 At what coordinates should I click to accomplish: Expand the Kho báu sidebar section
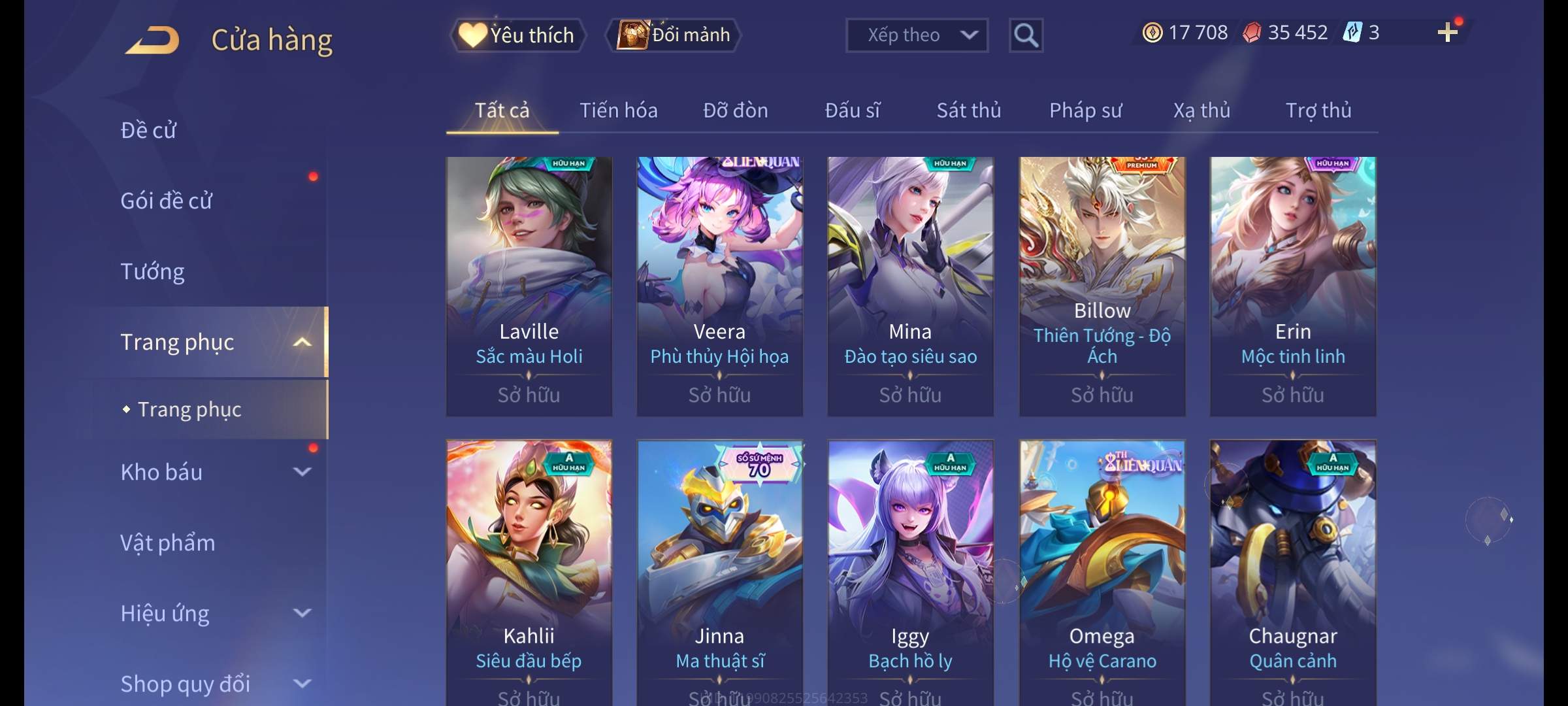click(302, 471)
